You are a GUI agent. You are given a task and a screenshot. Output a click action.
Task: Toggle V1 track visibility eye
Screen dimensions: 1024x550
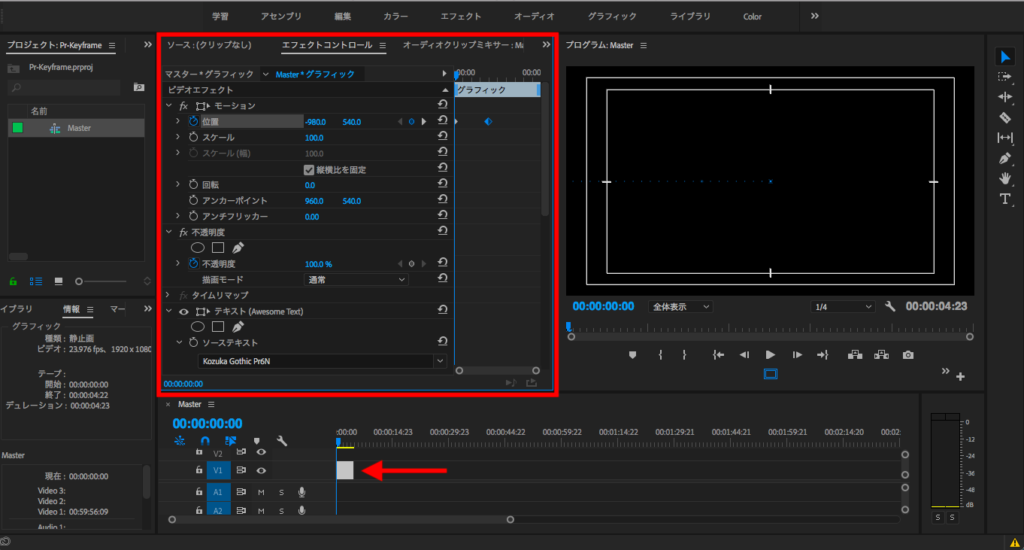tap(261, 469)
